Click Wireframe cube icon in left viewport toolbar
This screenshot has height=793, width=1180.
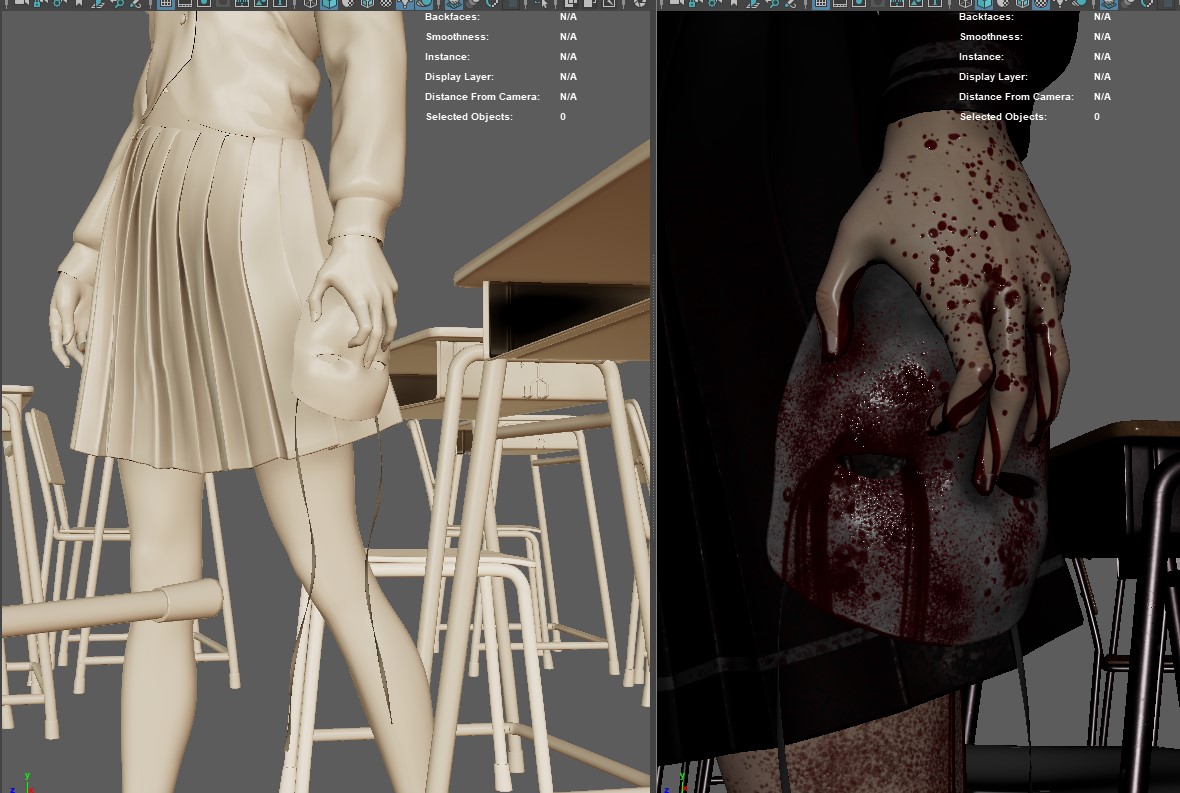click(x=310, y=4)
